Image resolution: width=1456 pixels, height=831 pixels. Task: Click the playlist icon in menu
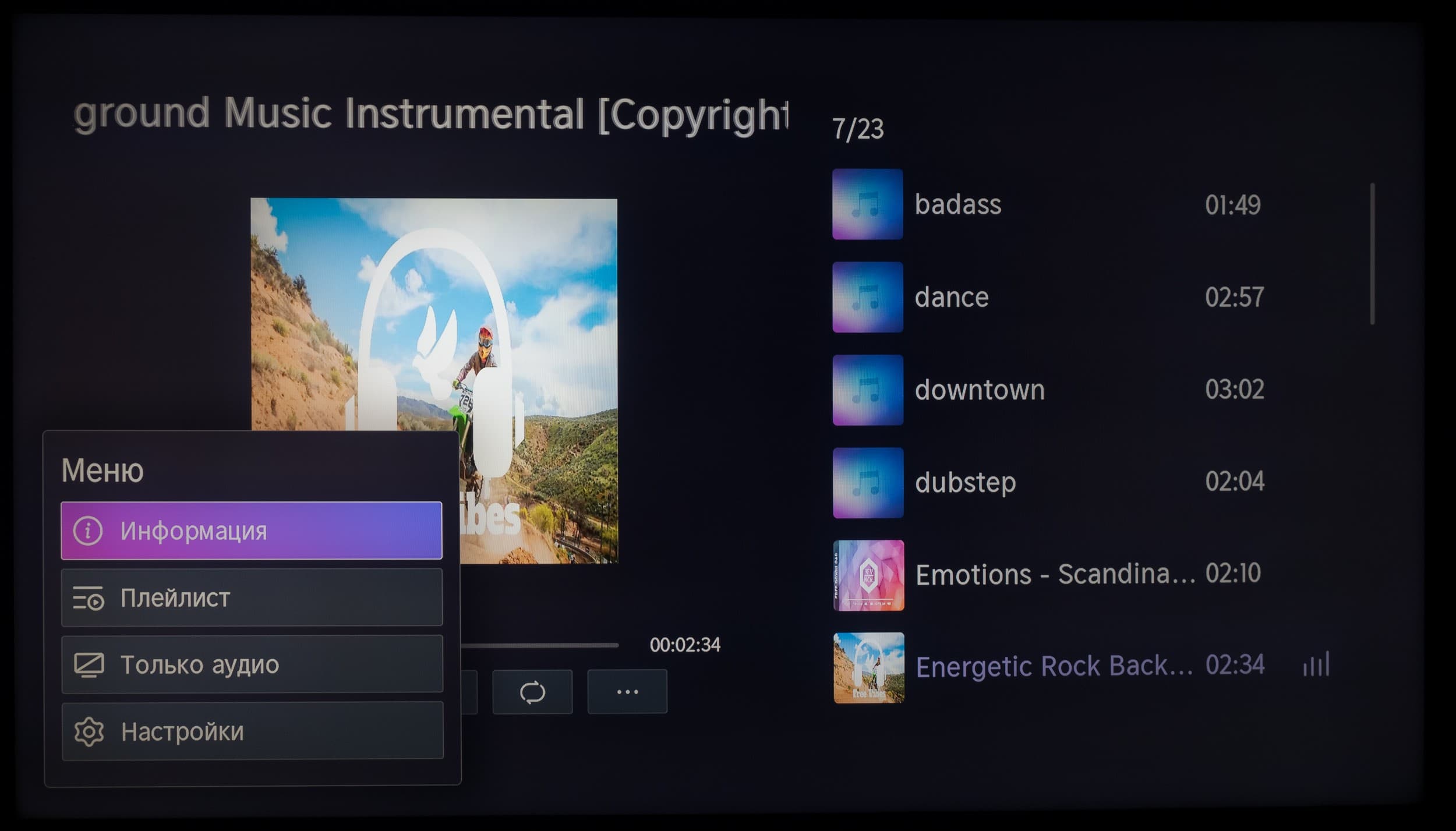tap(88, 598)
